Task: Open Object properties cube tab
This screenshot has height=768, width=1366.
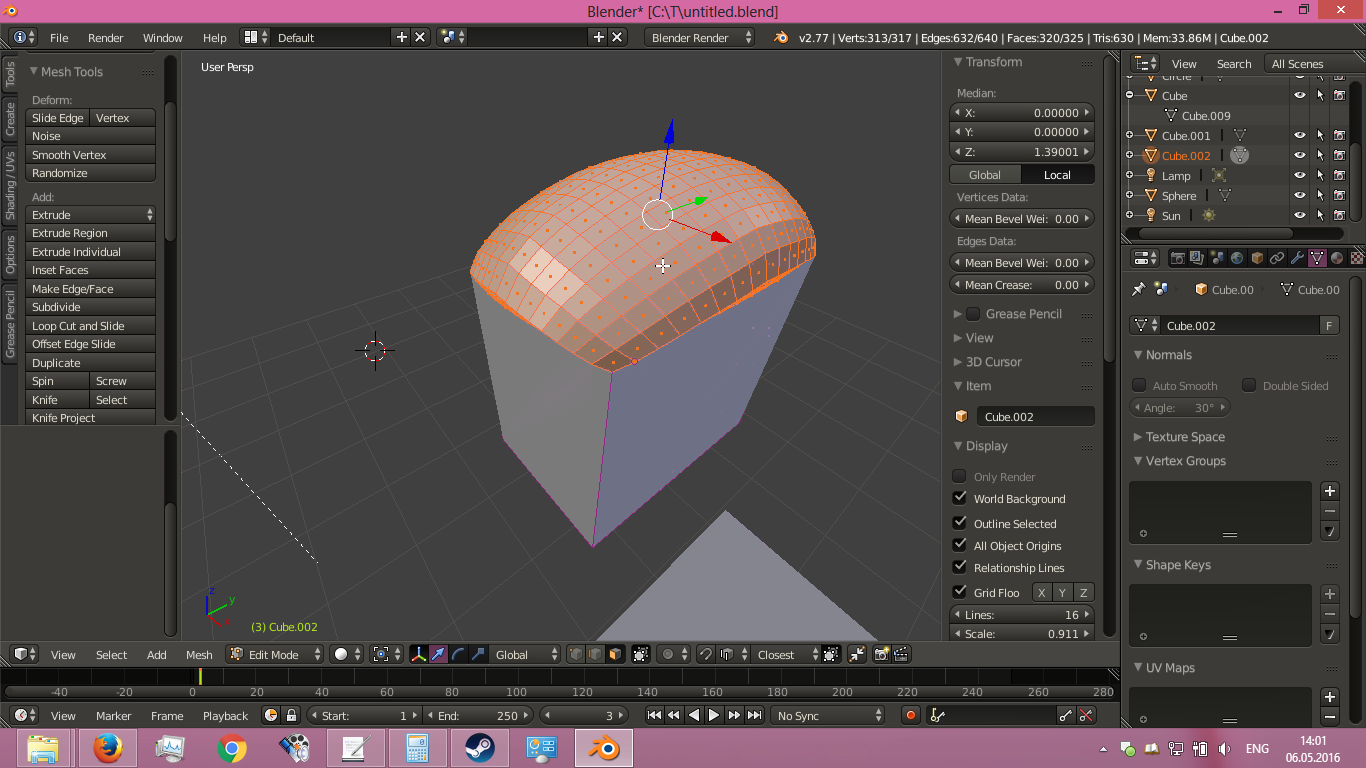Action: [x=1257, y=258]
